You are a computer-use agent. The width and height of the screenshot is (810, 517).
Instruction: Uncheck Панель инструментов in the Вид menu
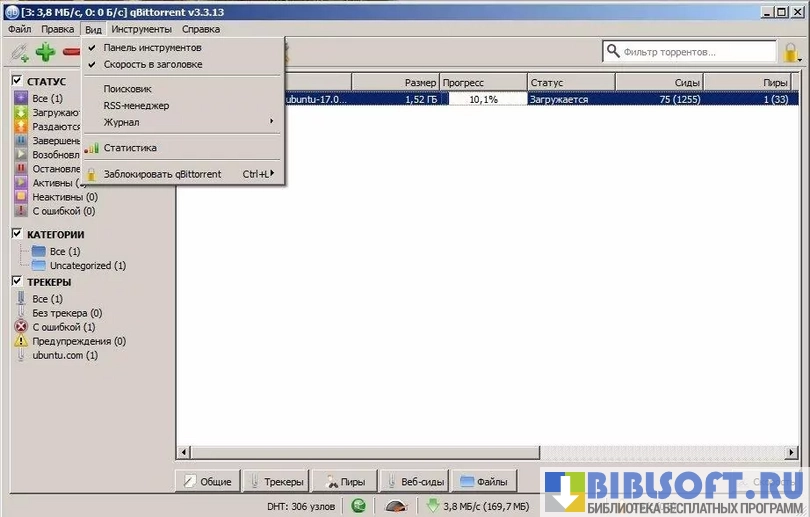[152, 47]
